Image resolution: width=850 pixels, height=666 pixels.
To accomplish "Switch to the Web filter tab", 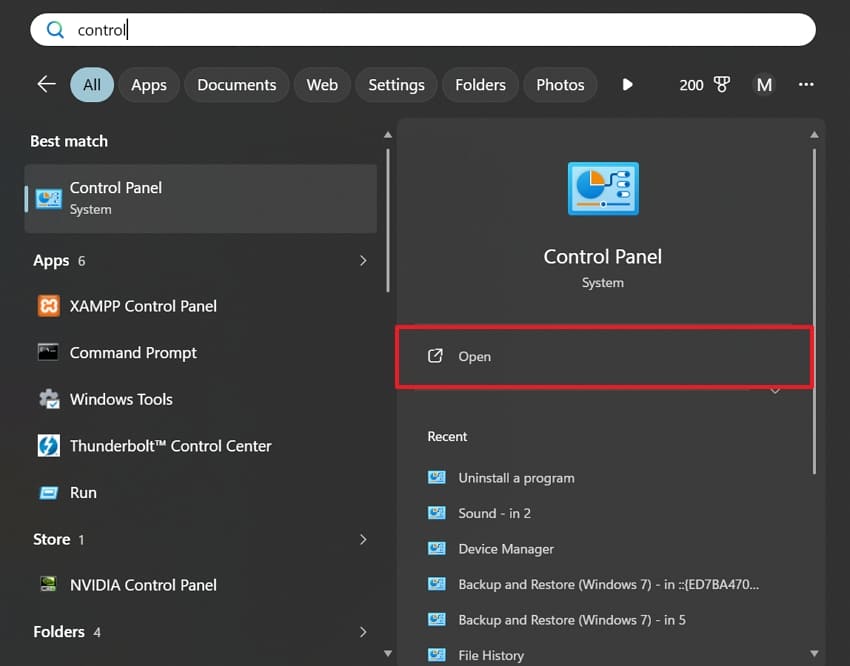I will point(322,85).
